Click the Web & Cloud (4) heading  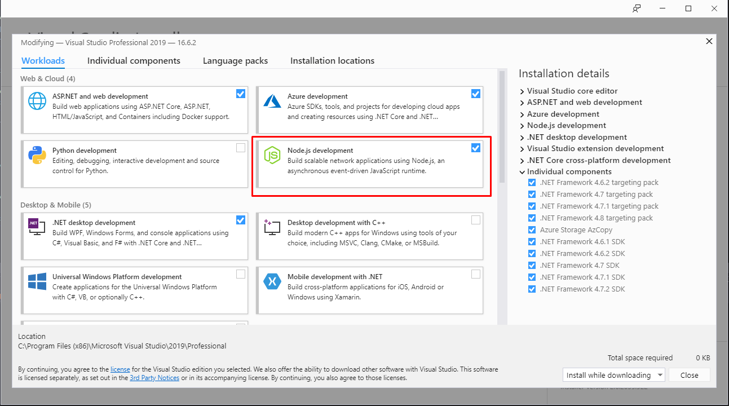coord(47,79)
